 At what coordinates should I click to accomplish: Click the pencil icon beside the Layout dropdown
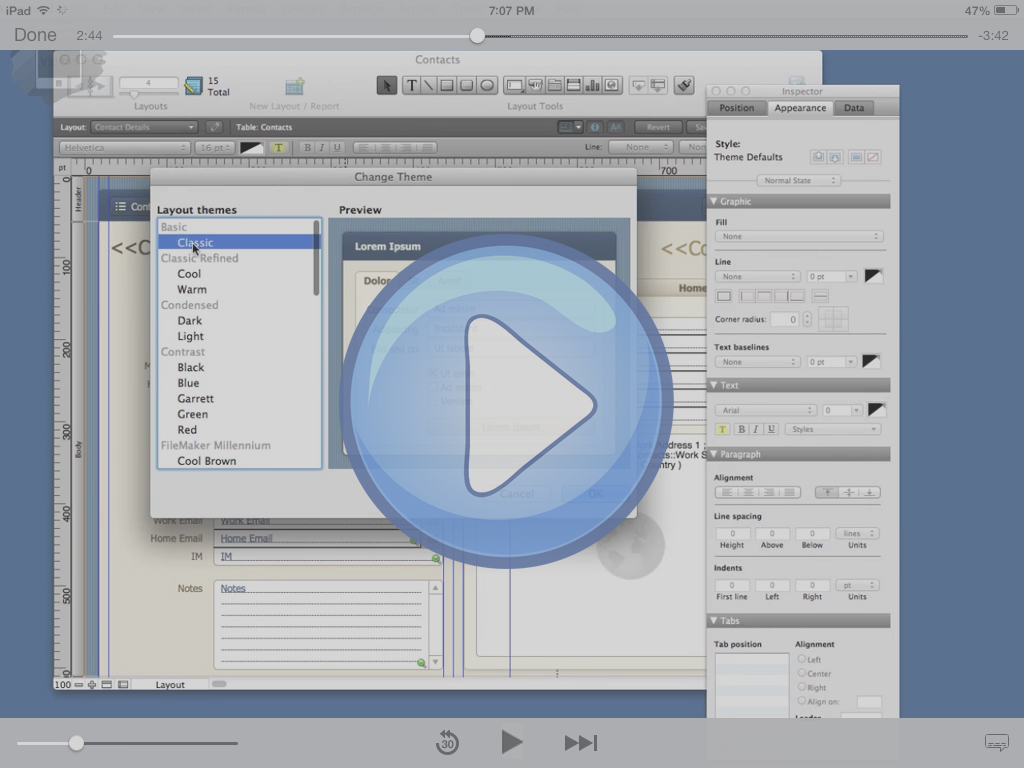[x=214, y=127]
